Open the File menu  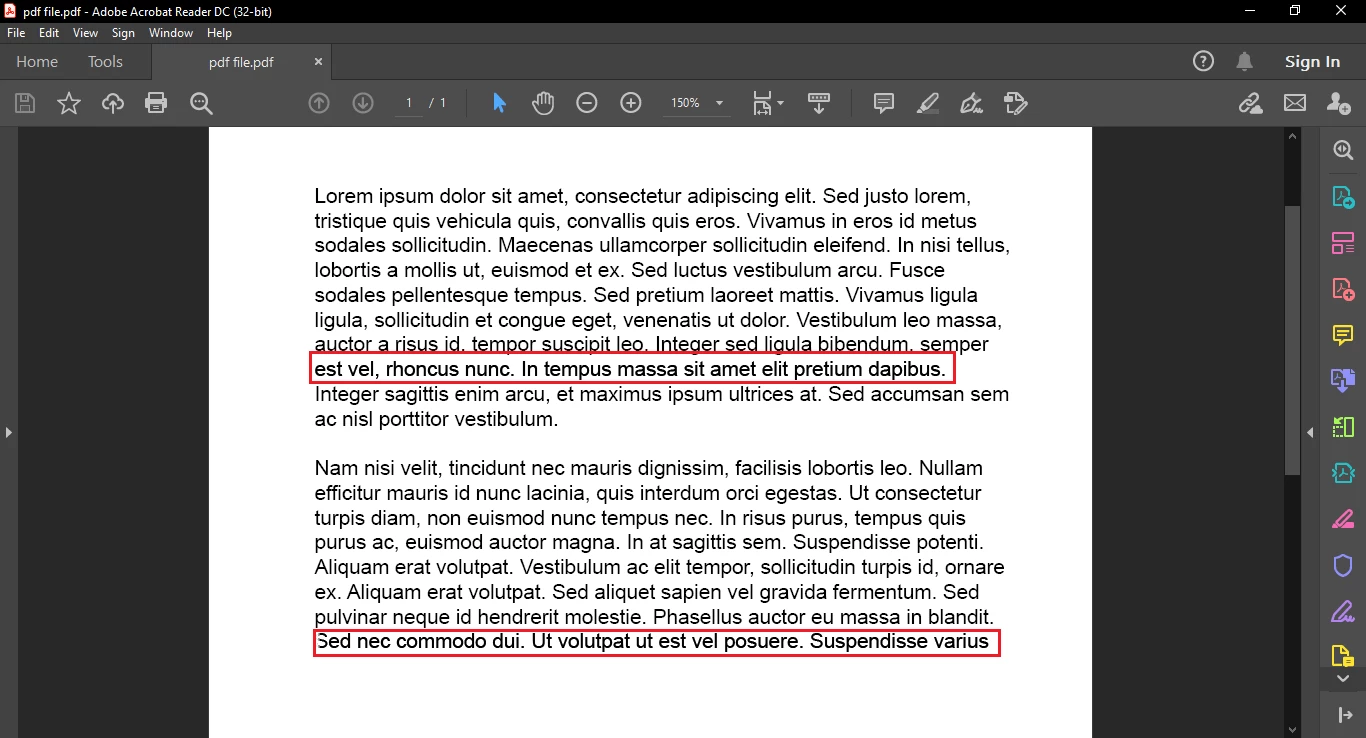click(16, 33)
